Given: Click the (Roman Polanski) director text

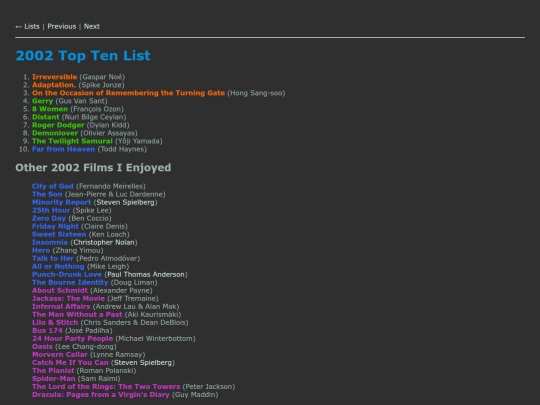Looking at the screenshot, I should pyautogui.click(x=106, y=371).
